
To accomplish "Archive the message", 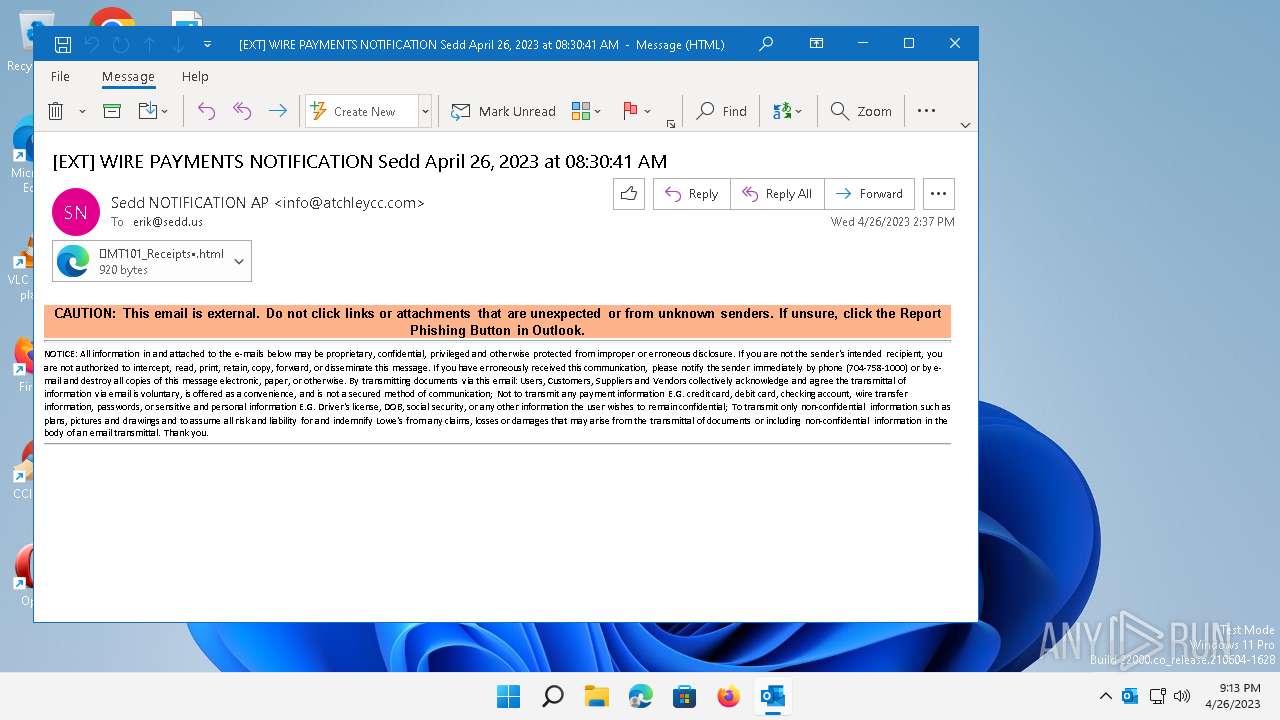I will coord(112,111).
